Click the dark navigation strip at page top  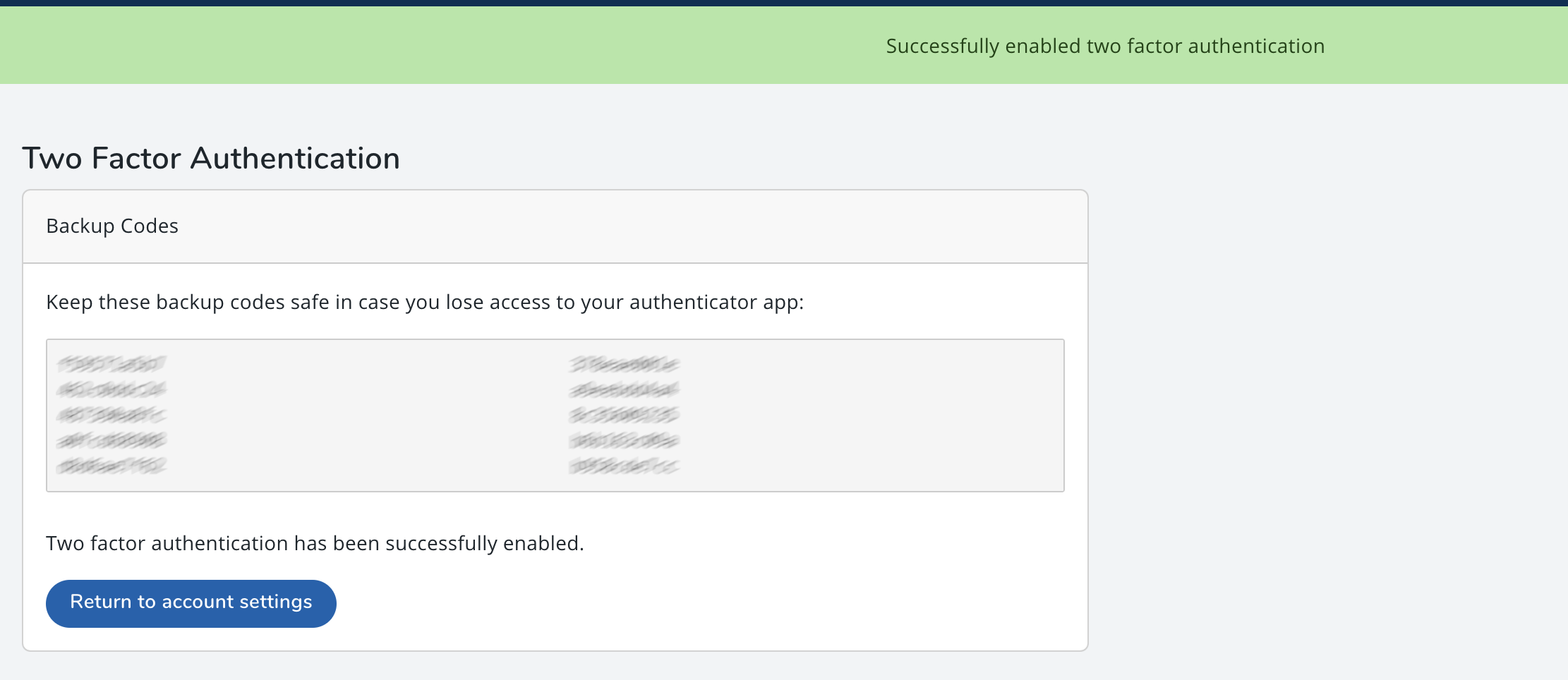(x=784, y=3)
